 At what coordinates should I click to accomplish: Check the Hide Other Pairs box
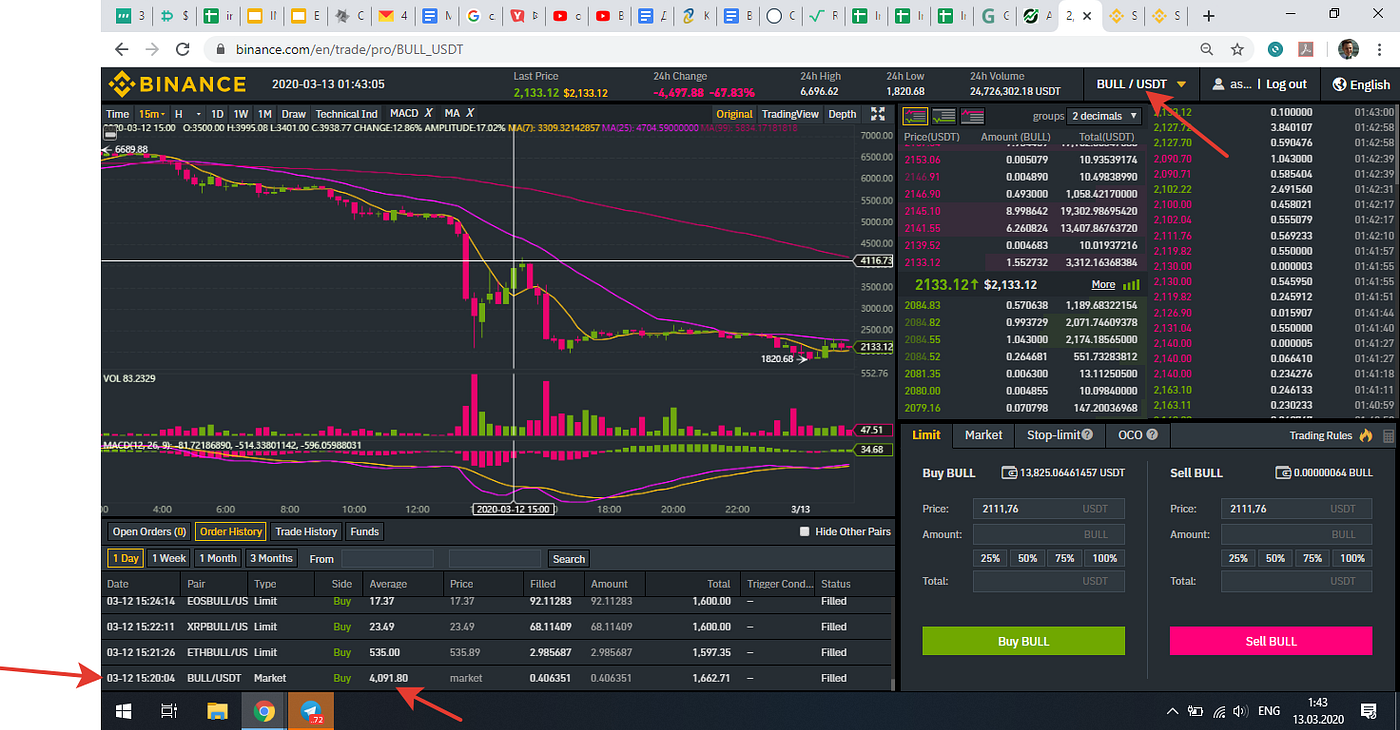pos(804,532)
